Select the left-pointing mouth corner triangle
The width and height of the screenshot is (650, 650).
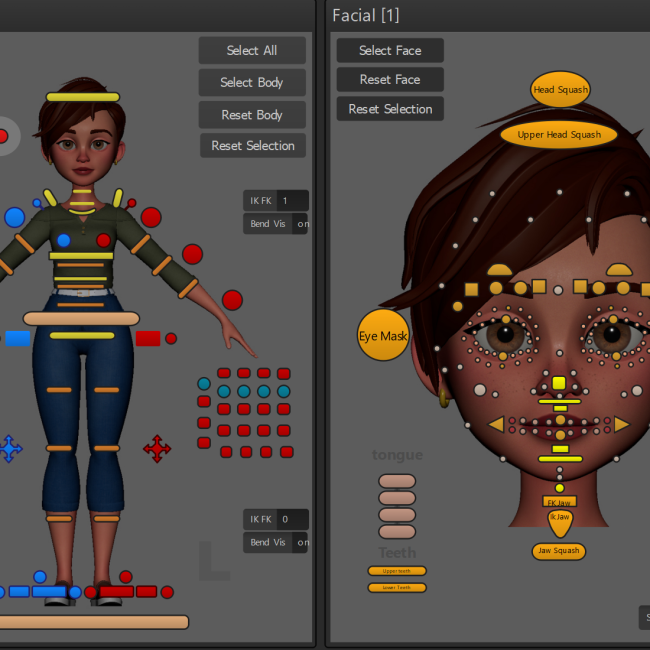(x=496, y=424)
